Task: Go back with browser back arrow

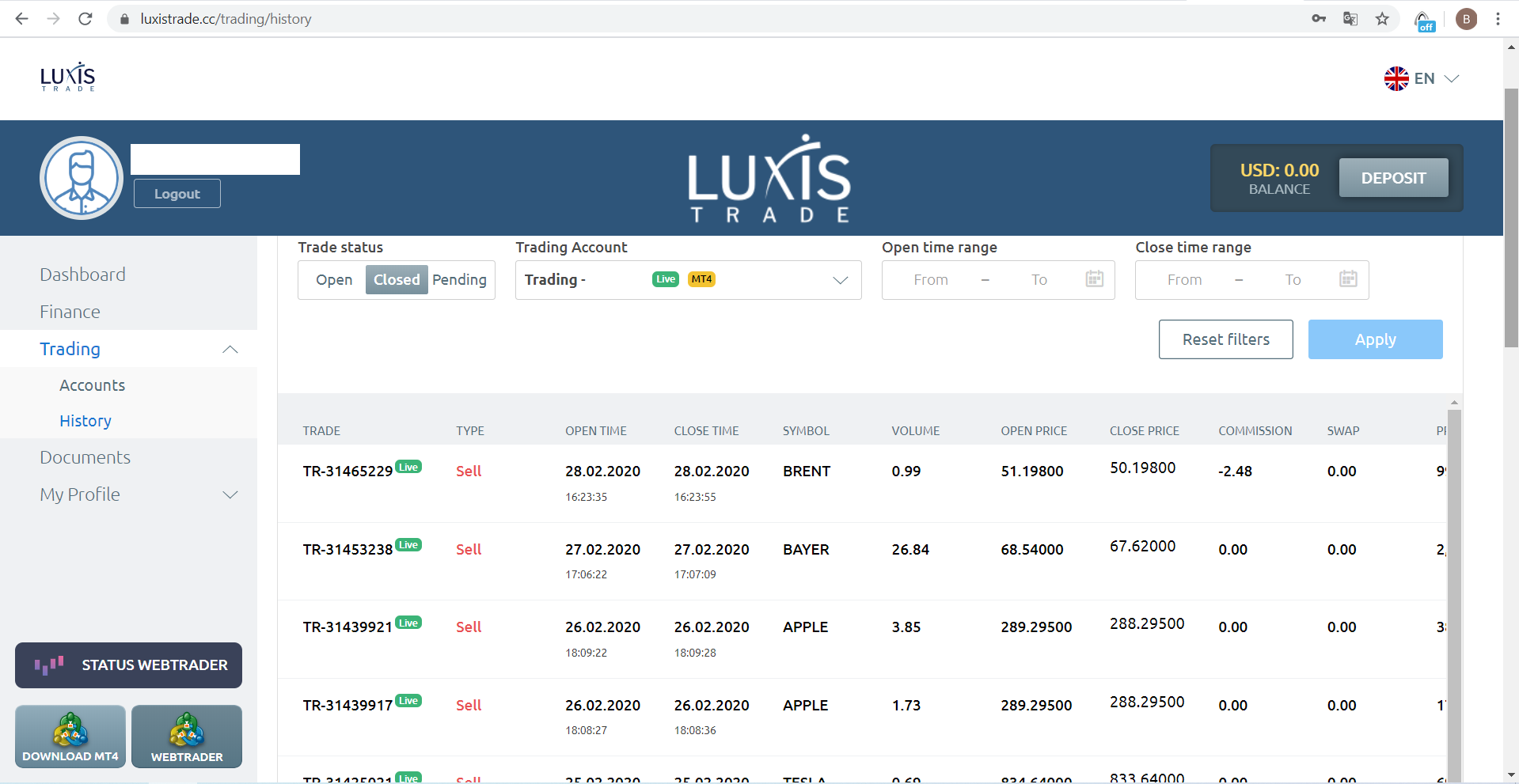Action: coord(21,18)
